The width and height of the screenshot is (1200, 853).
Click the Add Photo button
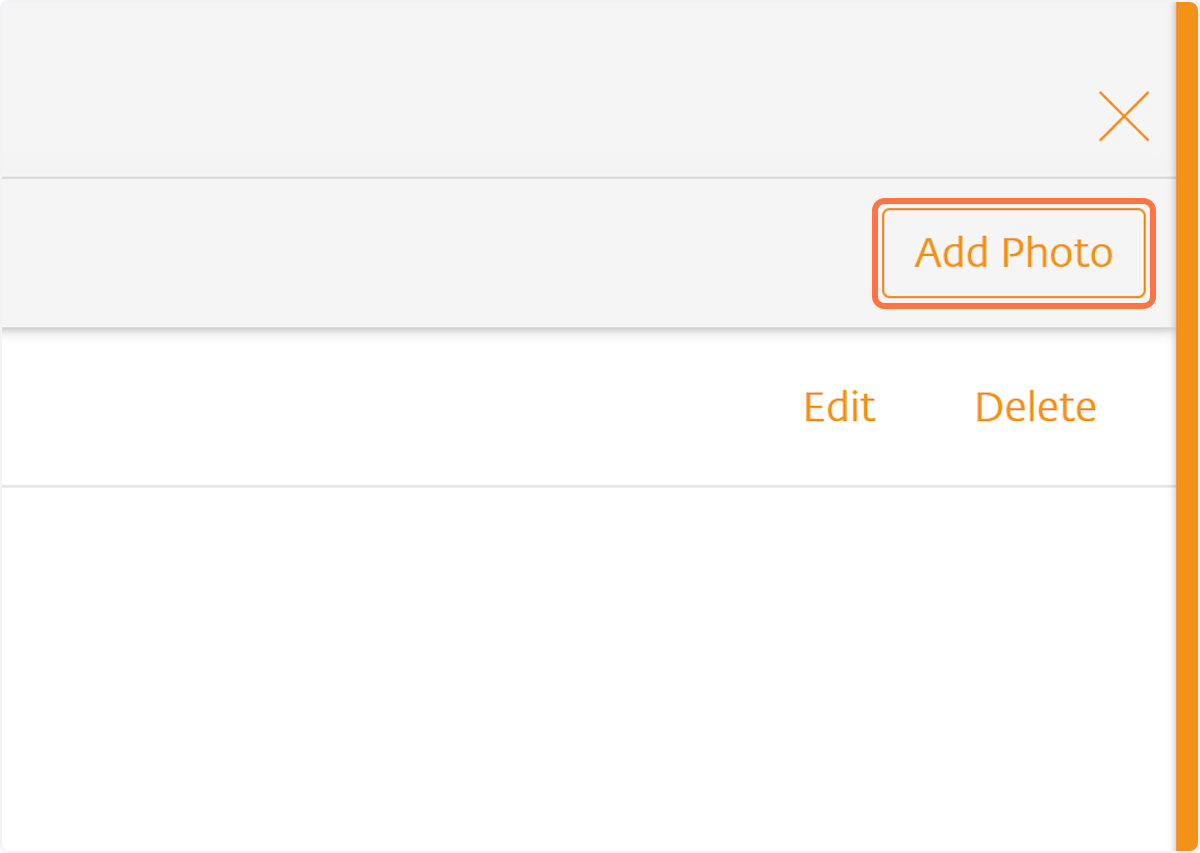(x=1014, y=253)
